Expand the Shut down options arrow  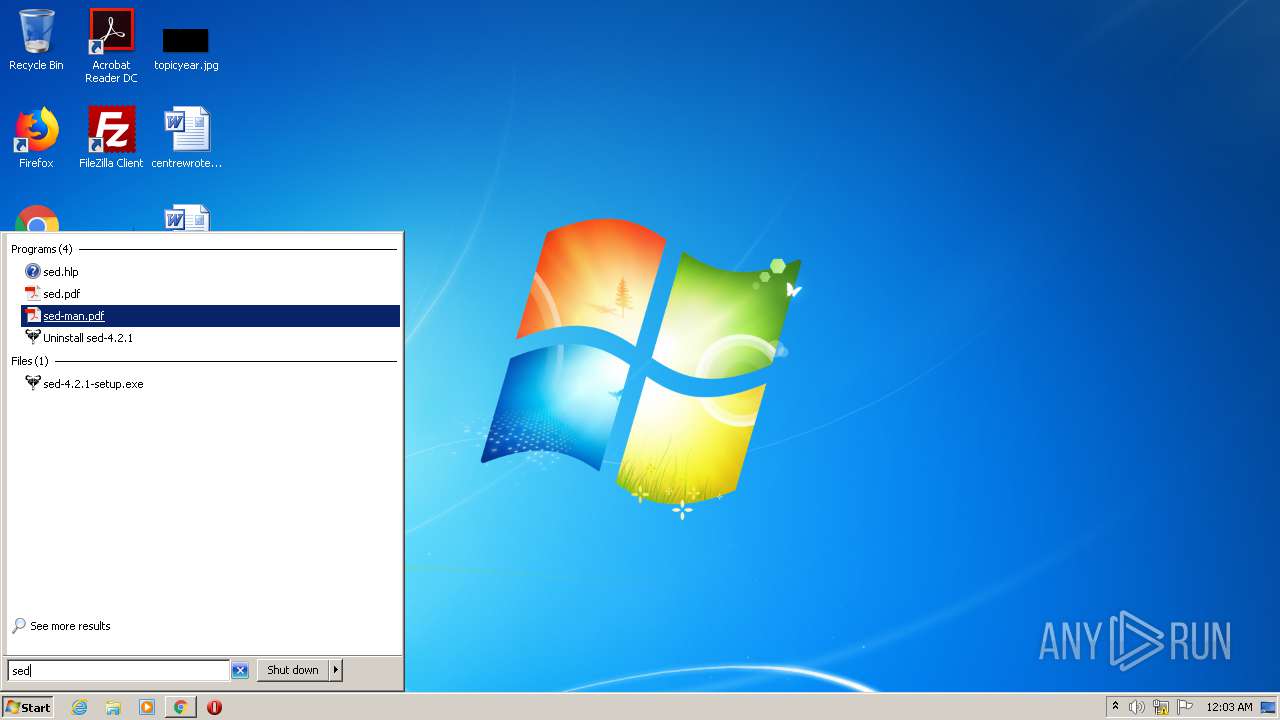336,670
